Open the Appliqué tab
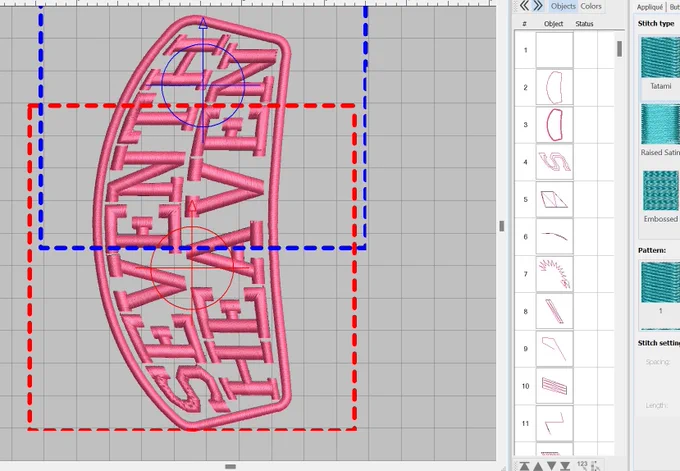Image resolution: width=680 pixels, height=471 pixels. (x=650, y=7)
